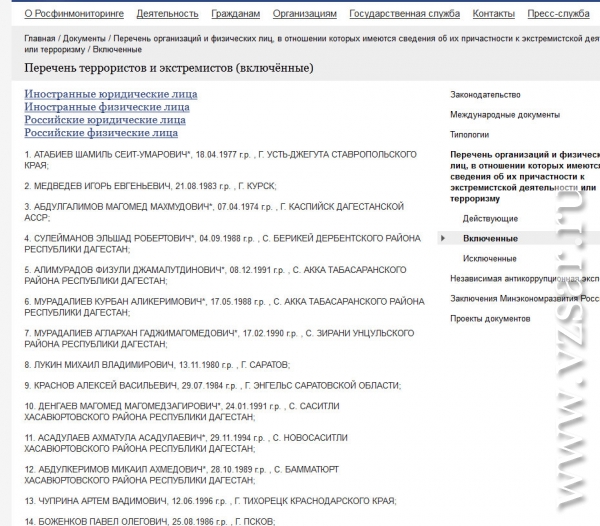Viewport: 600px width, 526px height.
Task: Click the Главная breadcrumb link
Action: pos(40,39)
